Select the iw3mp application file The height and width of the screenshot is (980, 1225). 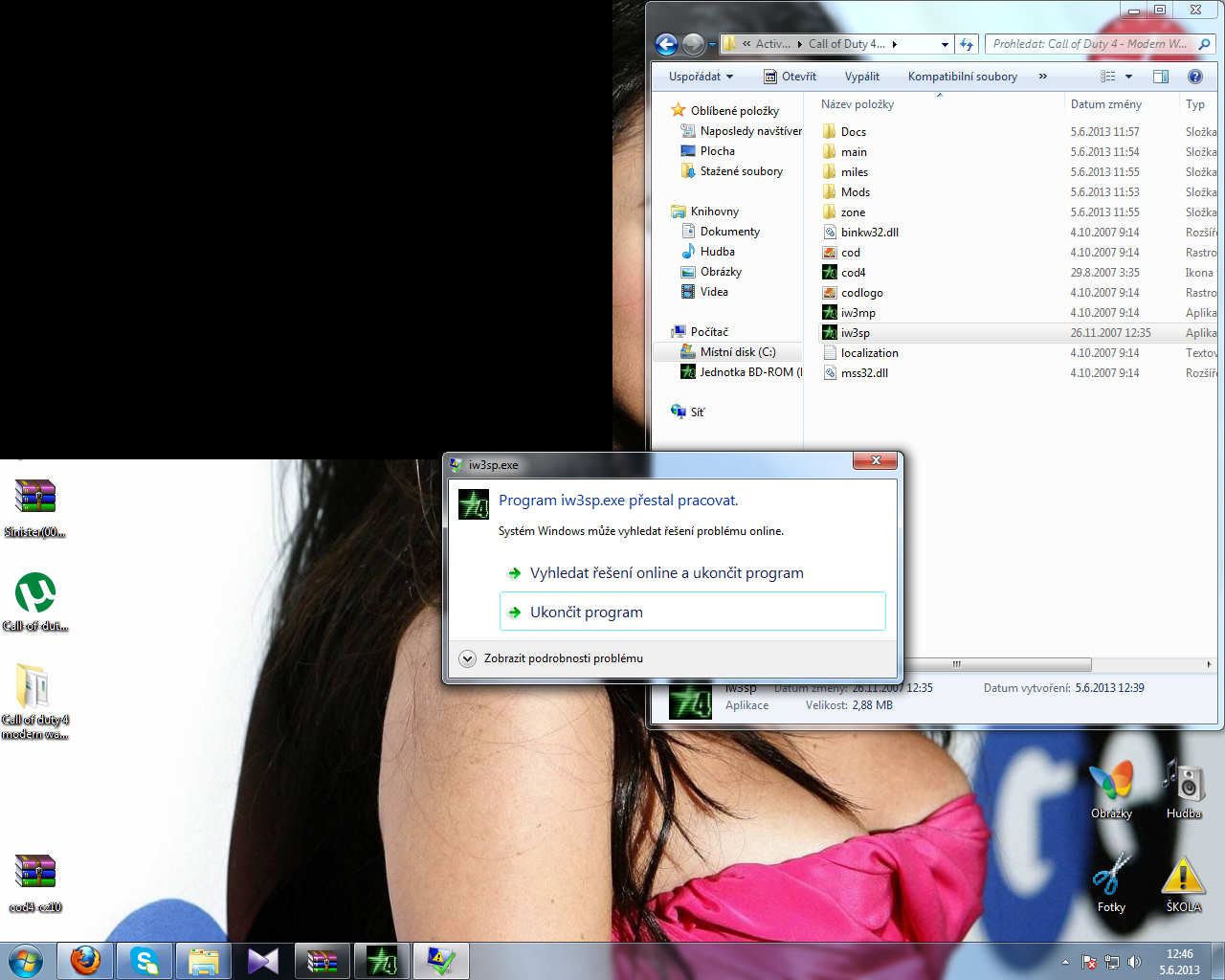tap(857, 313)
